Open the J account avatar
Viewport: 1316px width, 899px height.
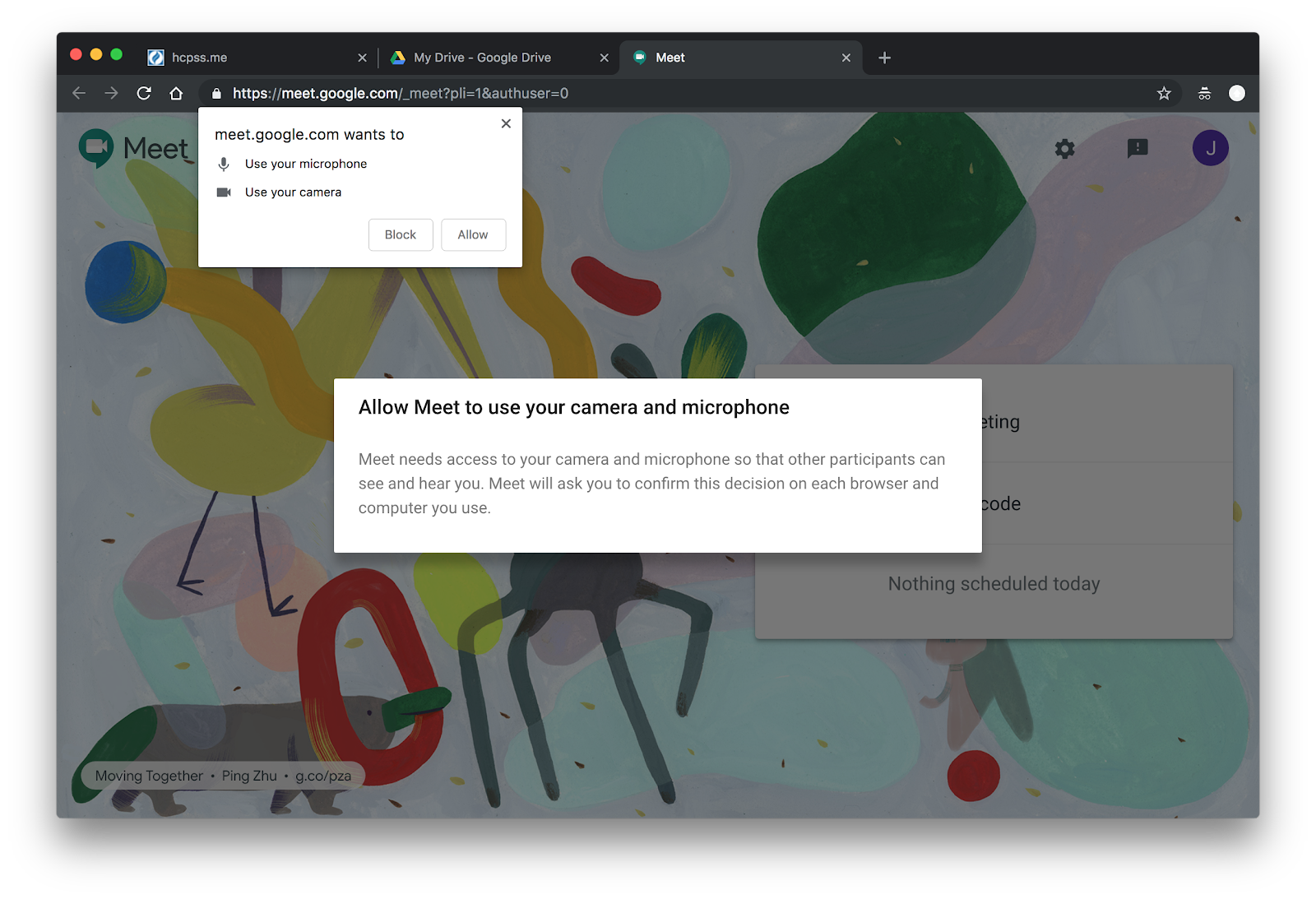click(x=1211, y=148)
